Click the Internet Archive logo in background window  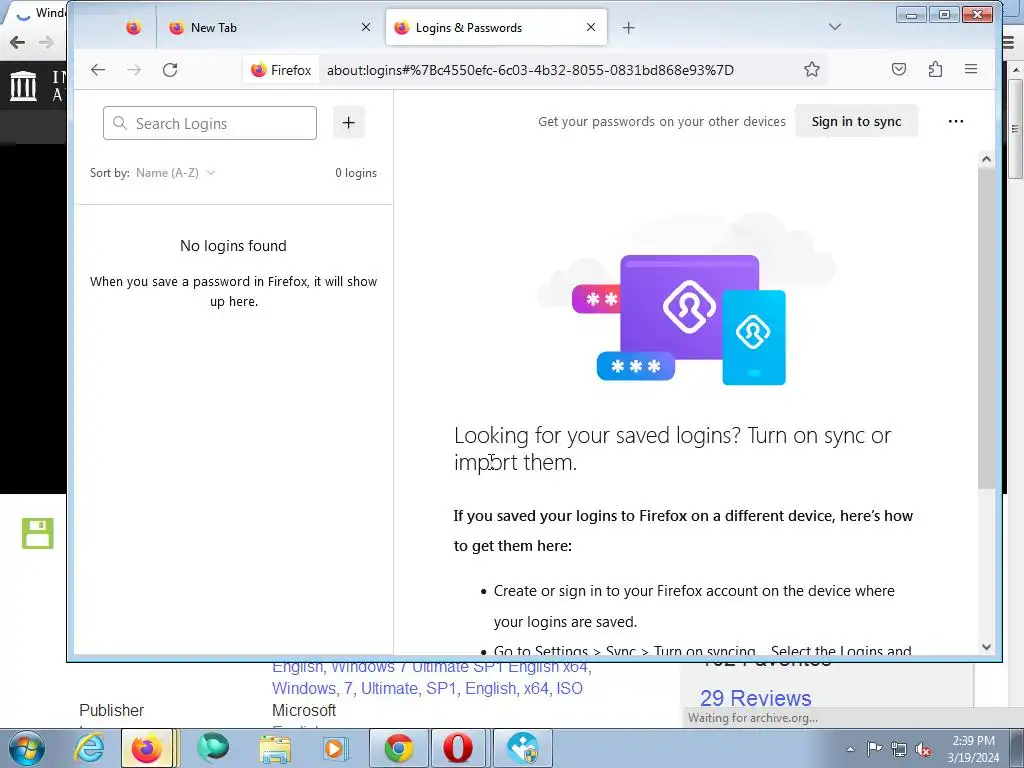coord(24,86)
